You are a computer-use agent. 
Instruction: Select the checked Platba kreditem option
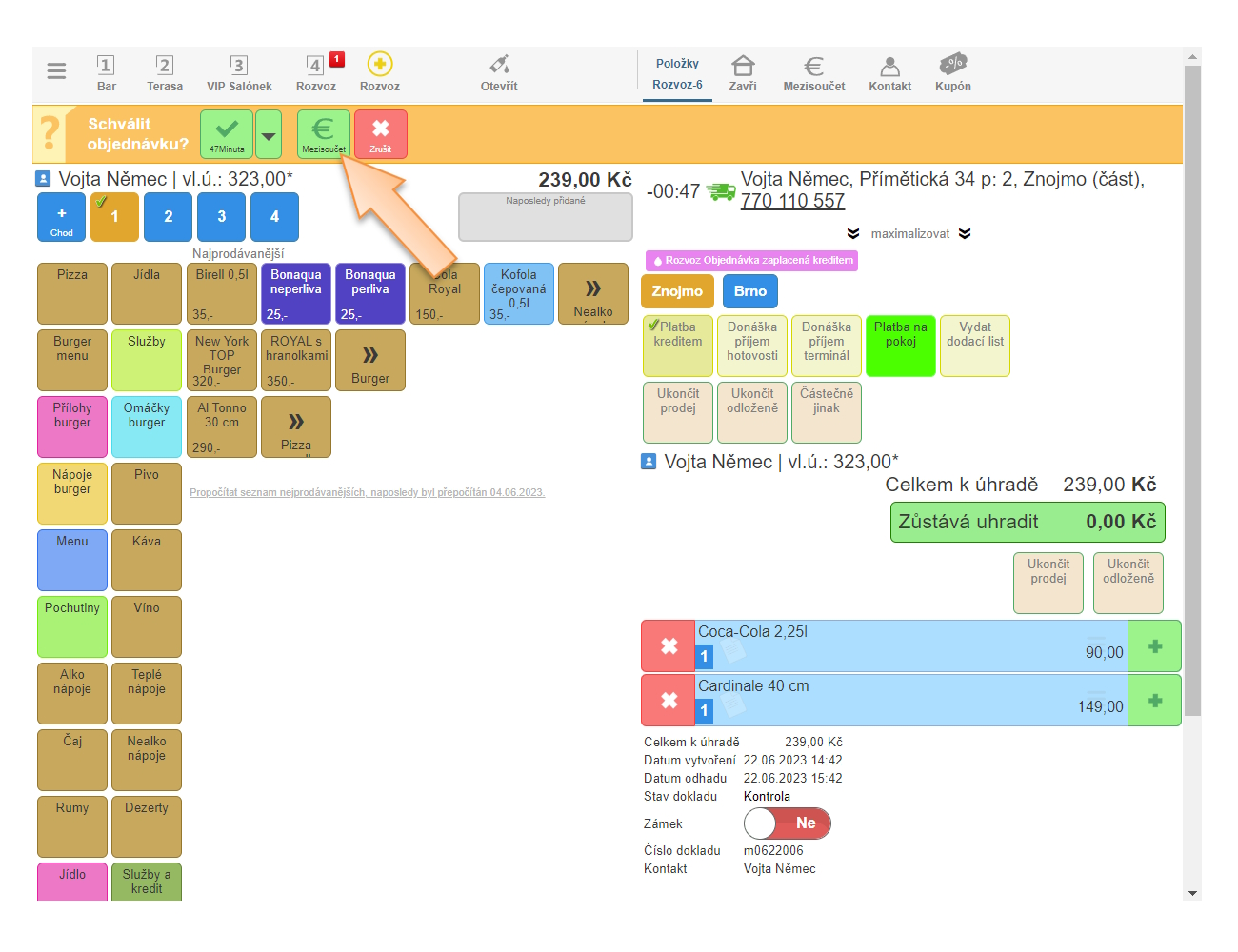[678, 346]
